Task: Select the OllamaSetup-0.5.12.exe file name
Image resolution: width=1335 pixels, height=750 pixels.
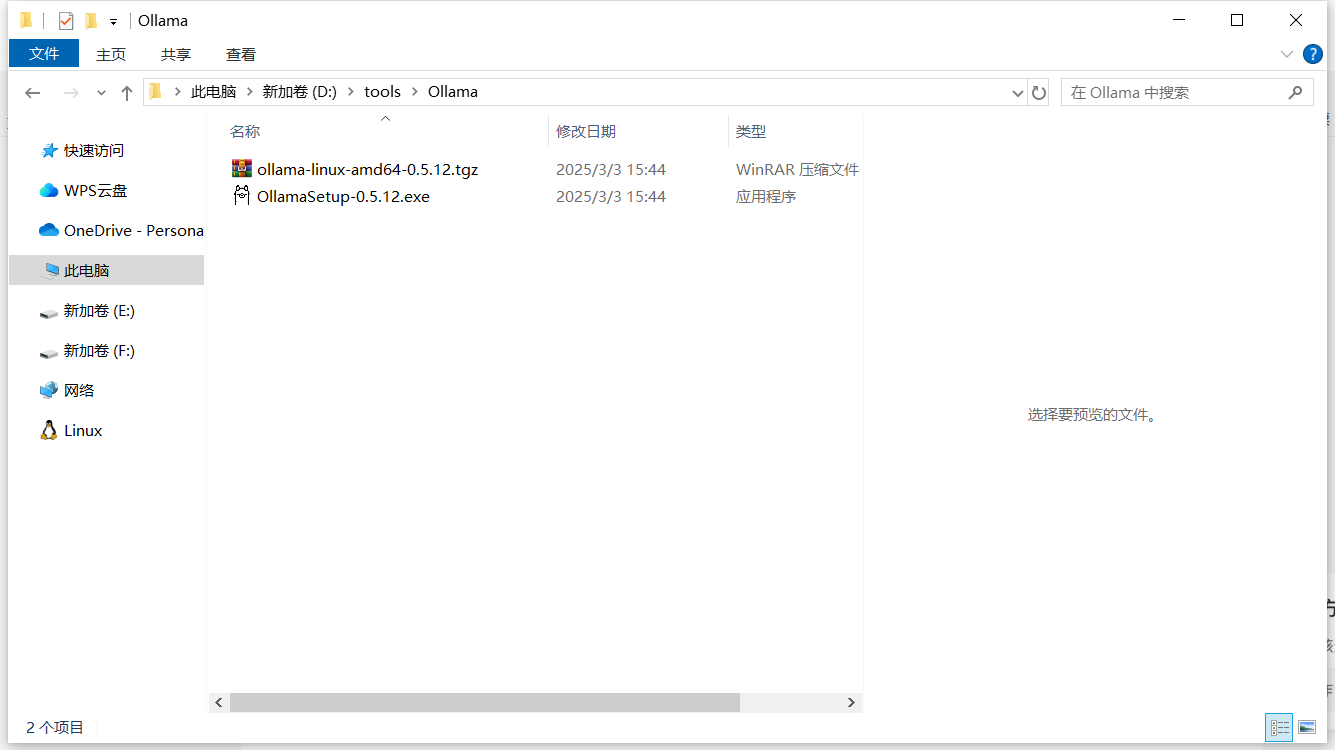Action: [343, 196]
